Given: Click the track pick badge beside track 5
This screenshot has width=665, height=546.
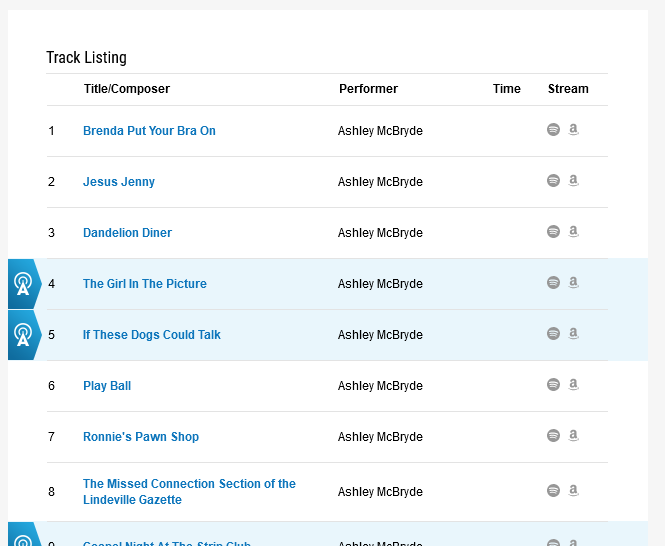Looking at the screenshot, I should tap(23, 335).
